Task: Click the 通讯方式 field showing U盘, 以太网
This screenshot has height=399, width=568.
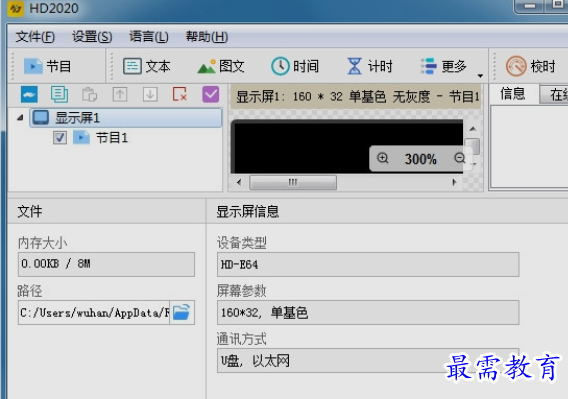Action: [x=368, y=361]
